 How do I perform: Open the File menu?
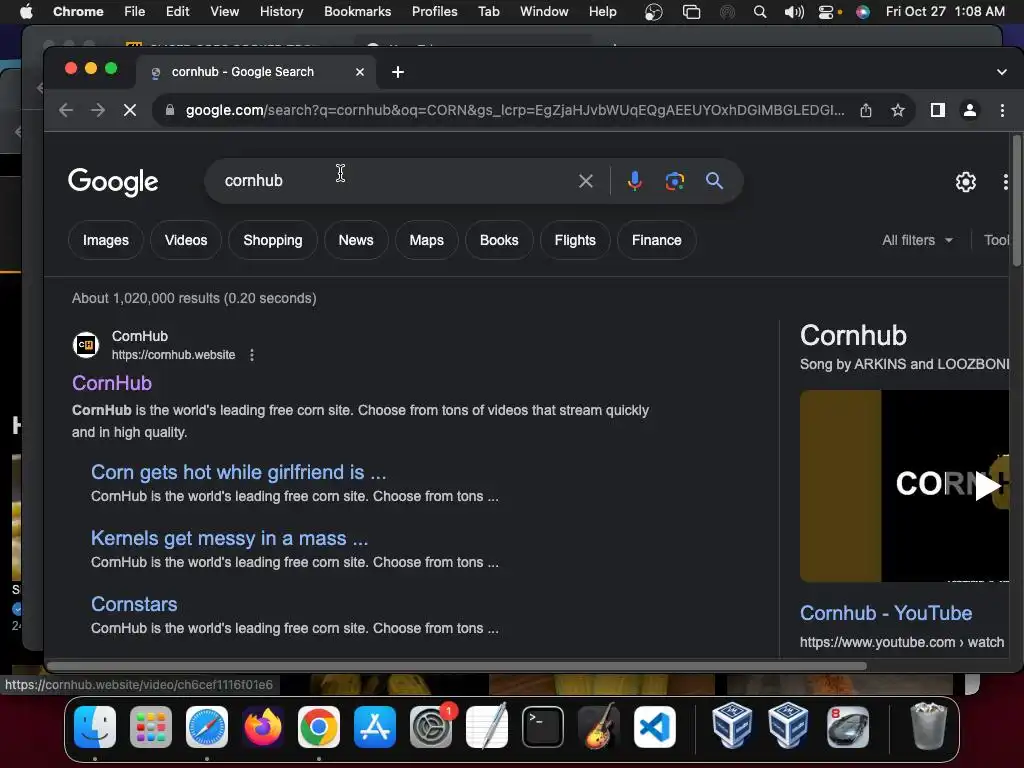[135, 12]
